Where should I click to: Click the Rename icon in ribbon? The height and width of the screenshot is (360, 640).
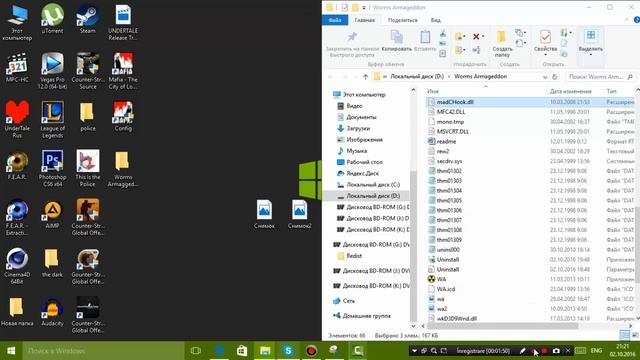tap(476, 50)
